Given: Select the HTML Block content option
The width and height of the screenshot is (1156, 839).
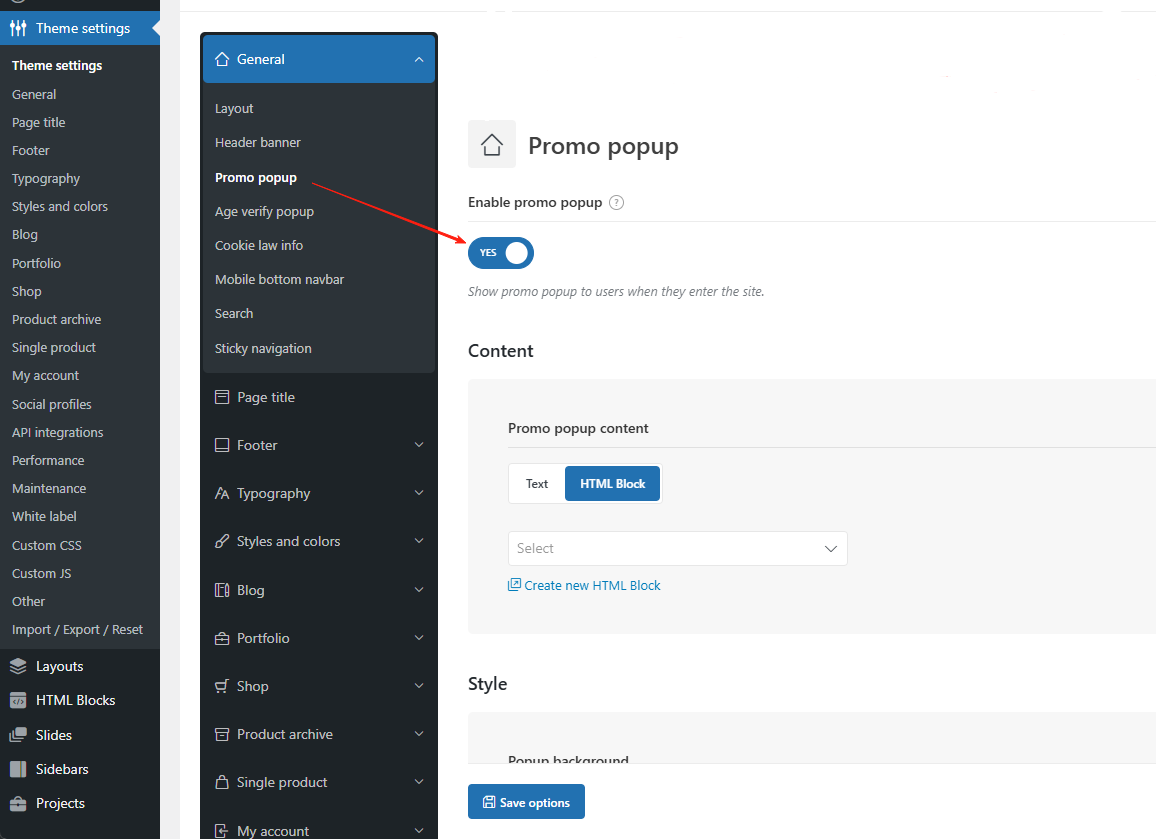Looking at the screenshot, I should point(612,484).
